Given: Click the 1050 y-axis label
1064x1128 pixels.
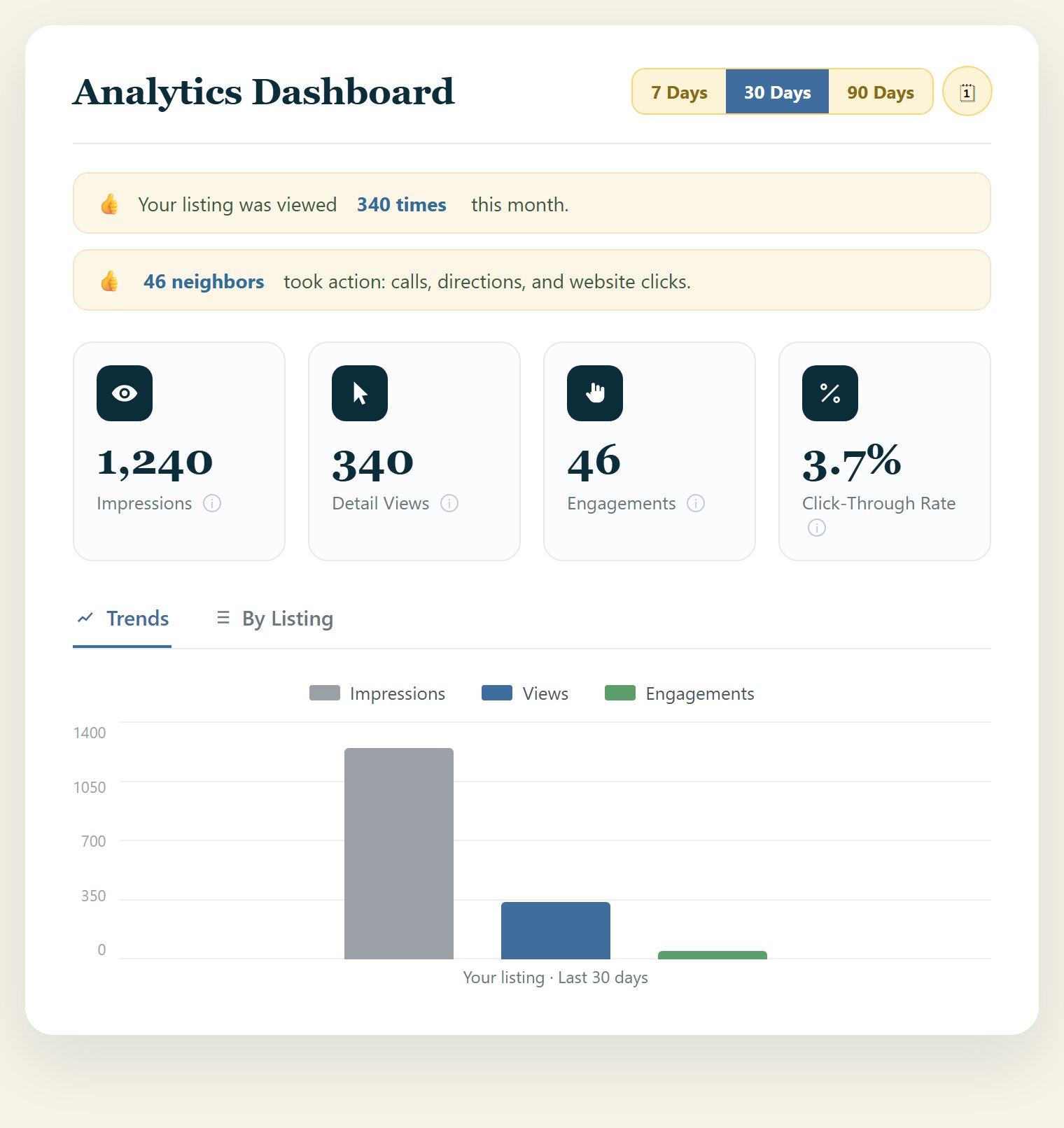Looking at the screenshot, I should coord(90,787).
